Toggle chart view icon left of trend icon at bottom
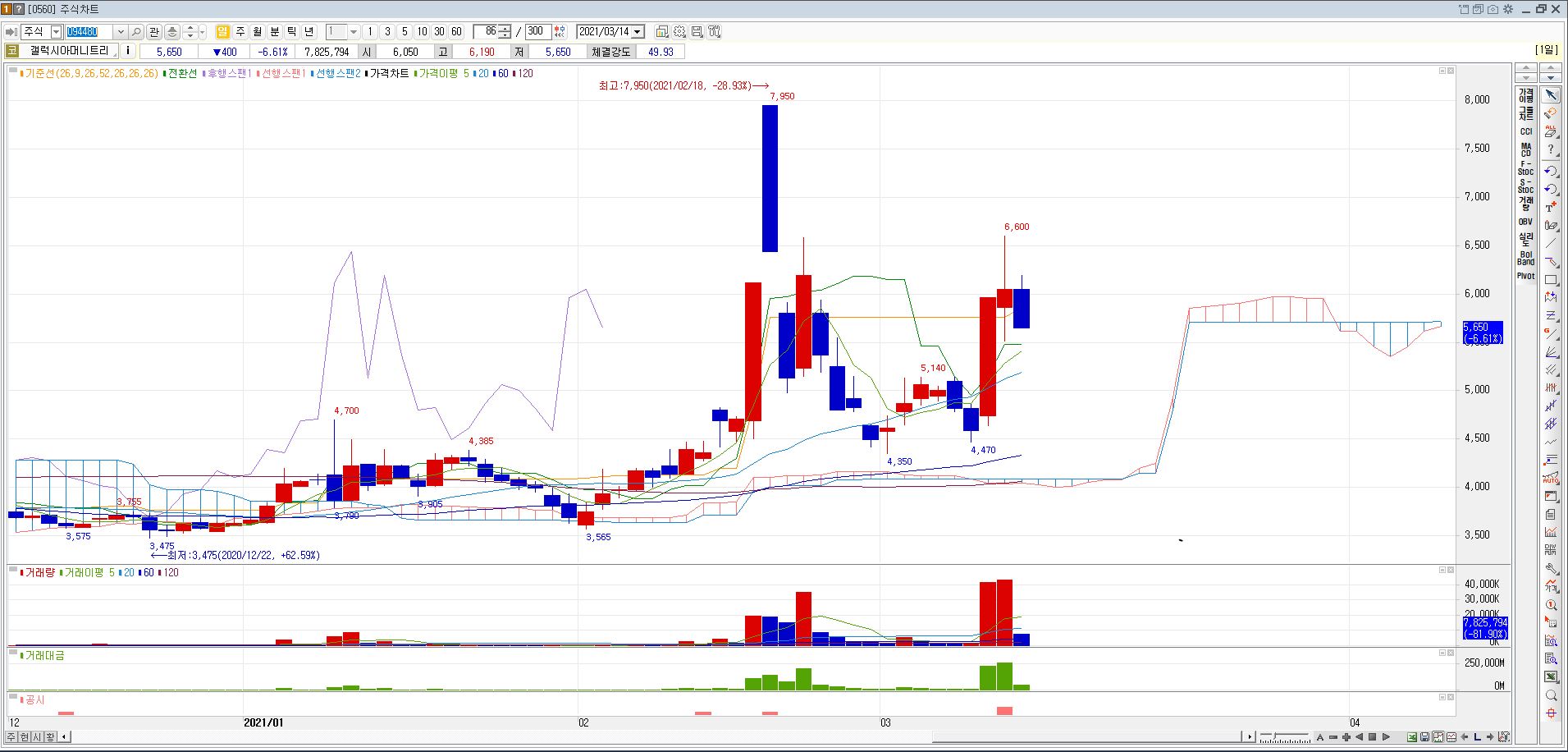This screenshot has height=752, width=1568. pos(1438,737)
